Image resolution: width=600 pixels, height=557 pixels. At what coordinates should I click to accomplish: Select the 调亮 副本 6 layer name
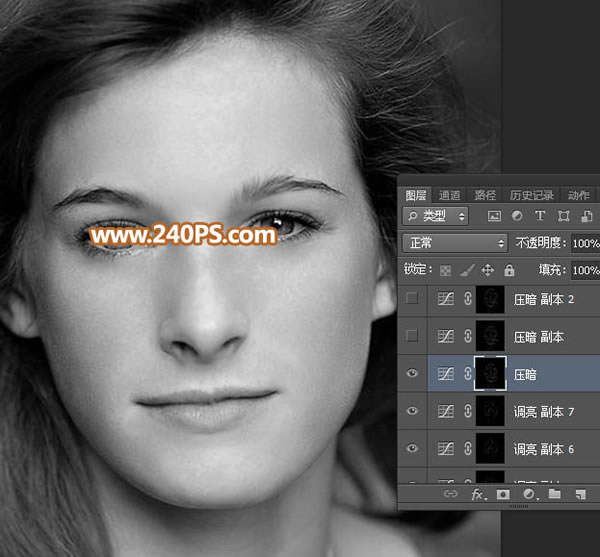pos(544,449)
